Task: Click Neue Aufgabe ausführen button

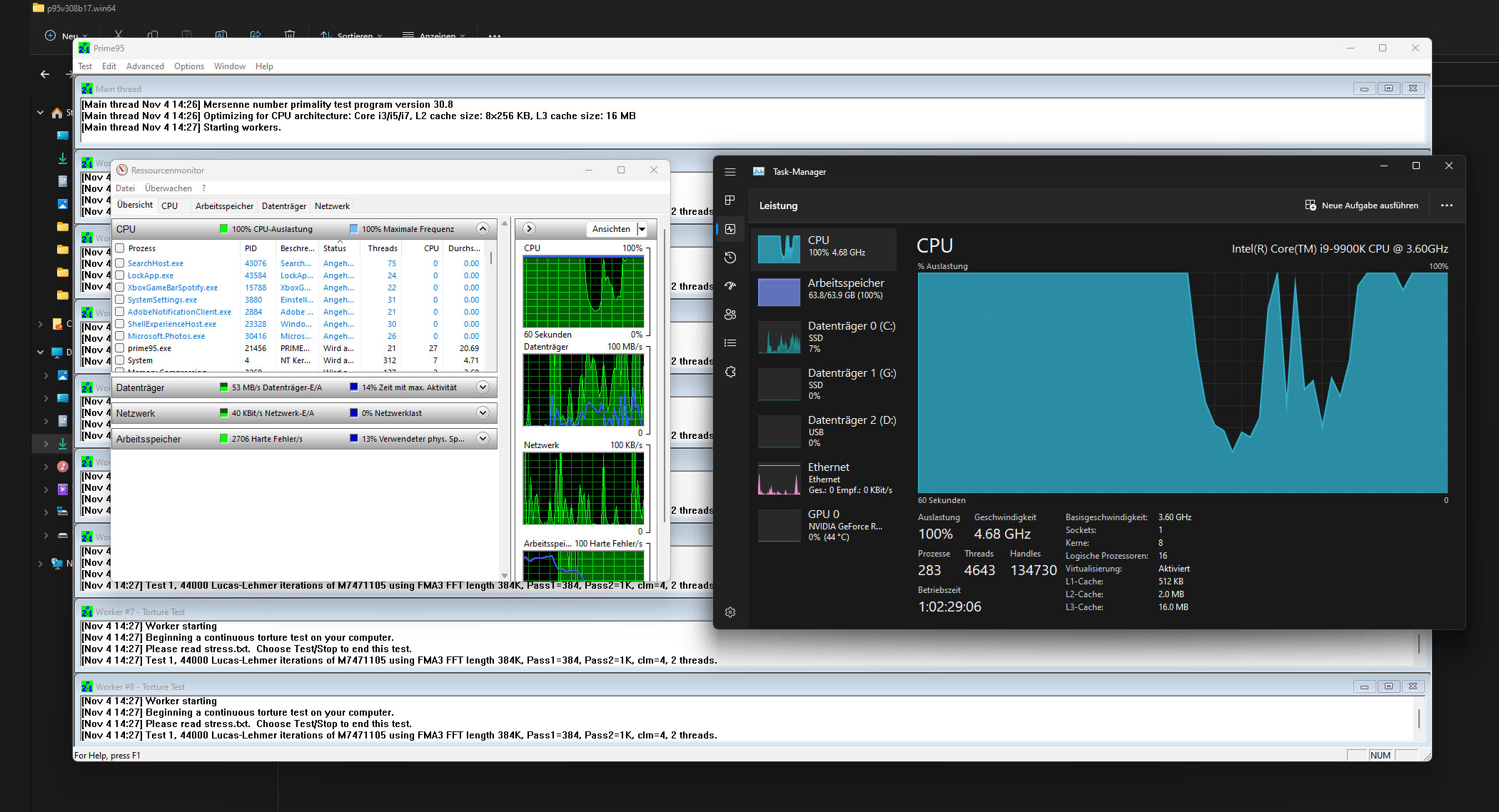Action: (1362, 205)
